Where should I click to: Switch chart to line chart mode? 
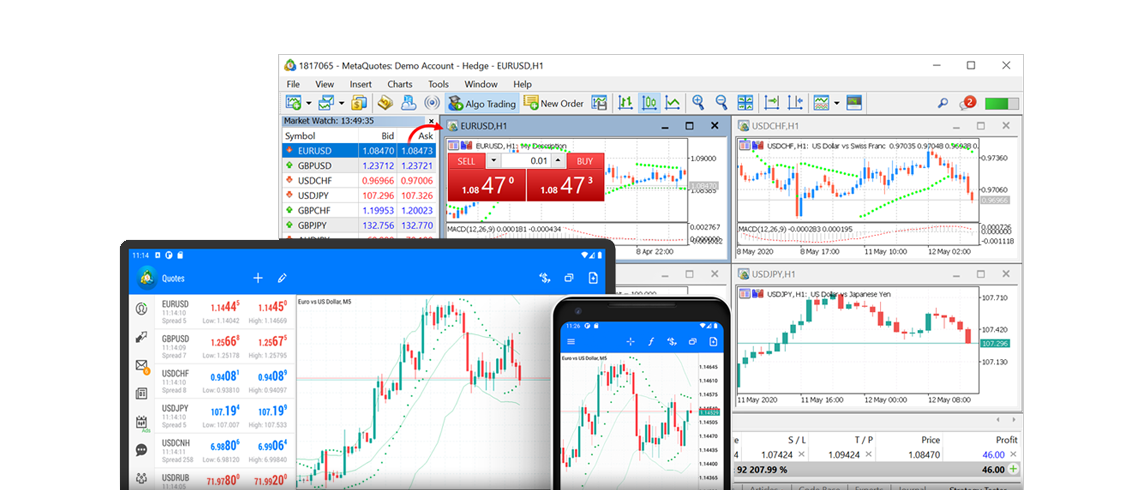coord(674,103)
